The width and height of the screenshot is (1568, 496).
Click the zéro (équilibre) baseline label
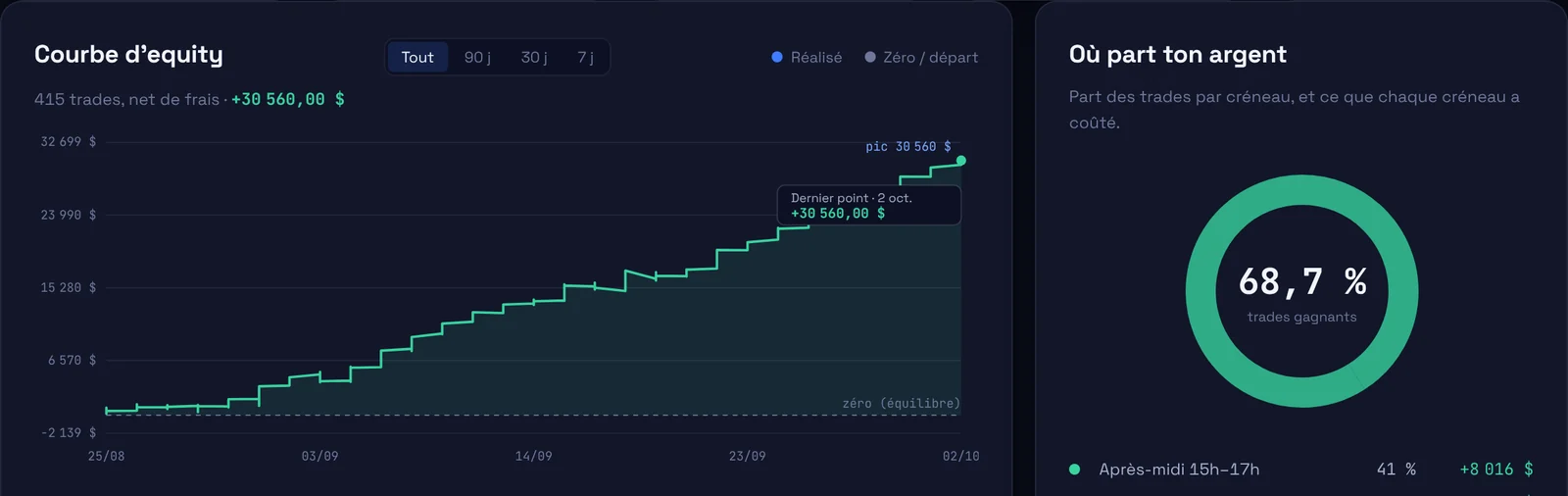[x=901, y=403]
